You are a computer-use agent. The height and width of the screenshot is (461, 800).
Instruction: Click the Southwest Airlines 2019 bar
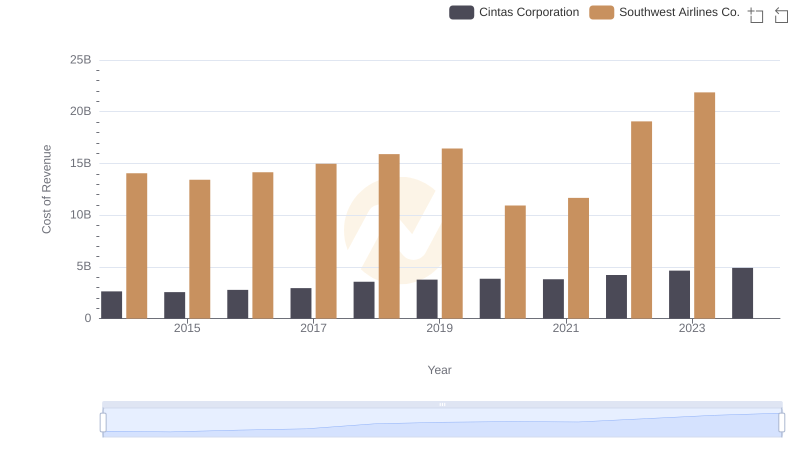click(x=452, y=234)
